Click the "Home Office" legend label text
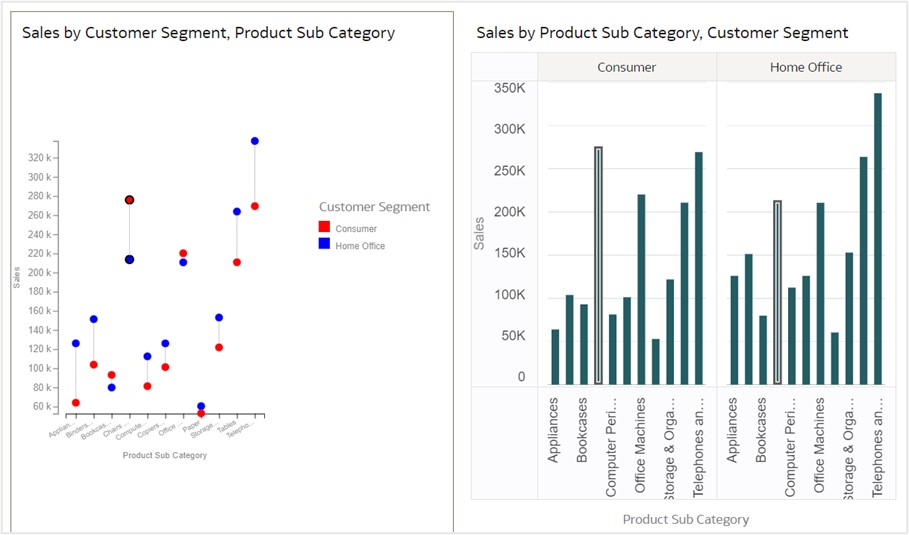This screenshot has width=909, height=535. coord(360,245)
